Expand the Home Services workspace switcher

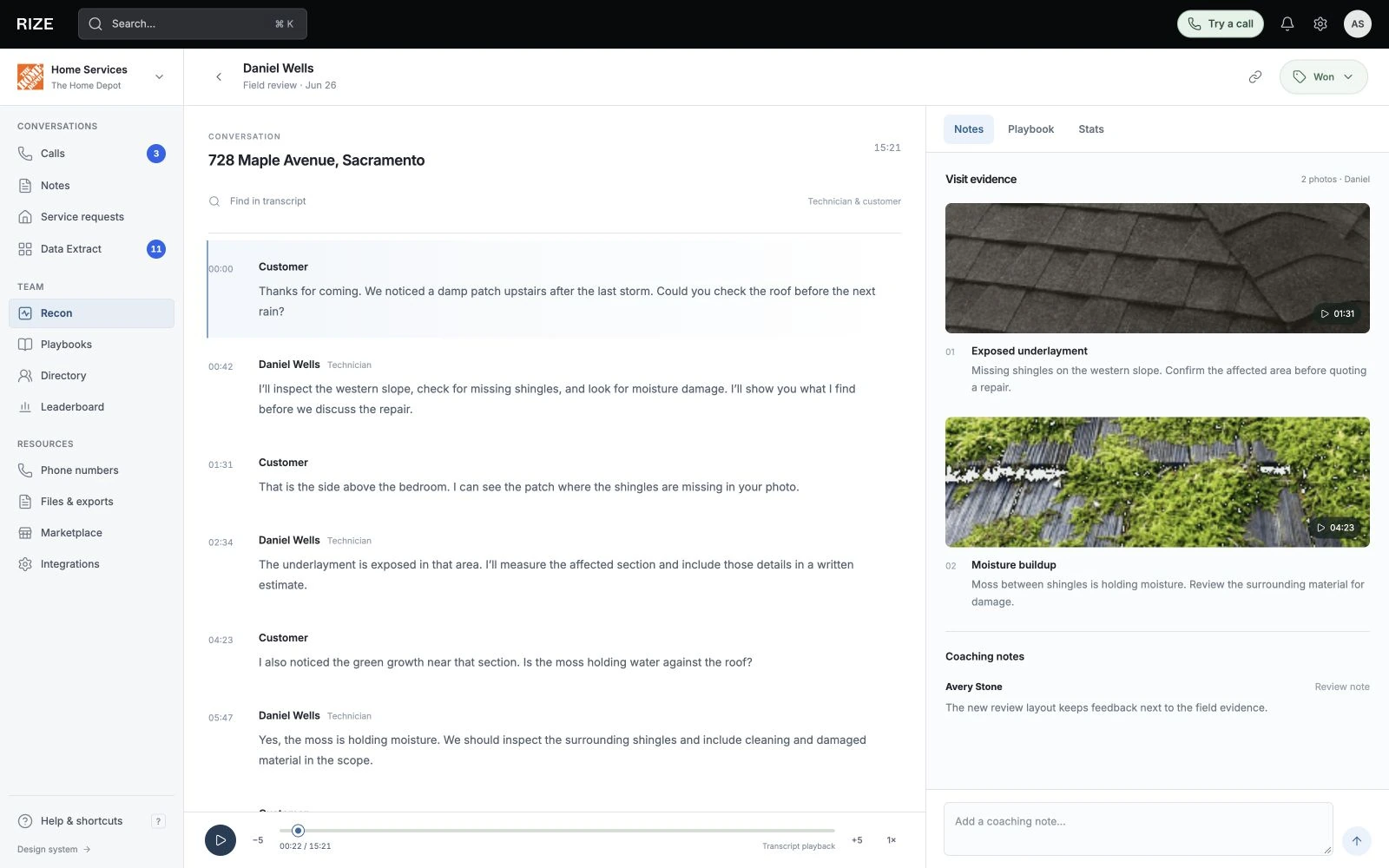pos(91,77)
